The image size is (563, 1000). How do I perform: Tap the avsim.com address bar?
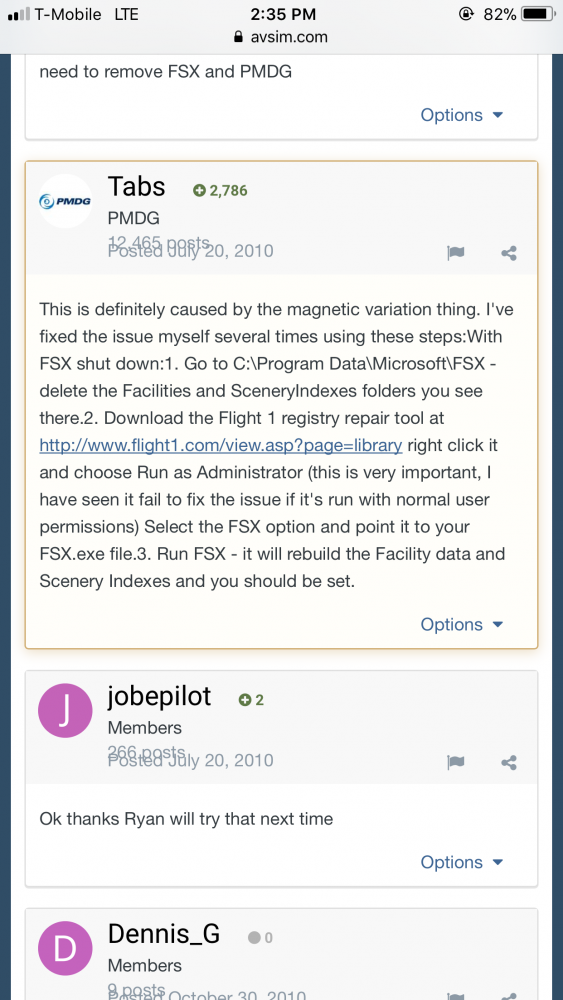[x=281, y=37]
